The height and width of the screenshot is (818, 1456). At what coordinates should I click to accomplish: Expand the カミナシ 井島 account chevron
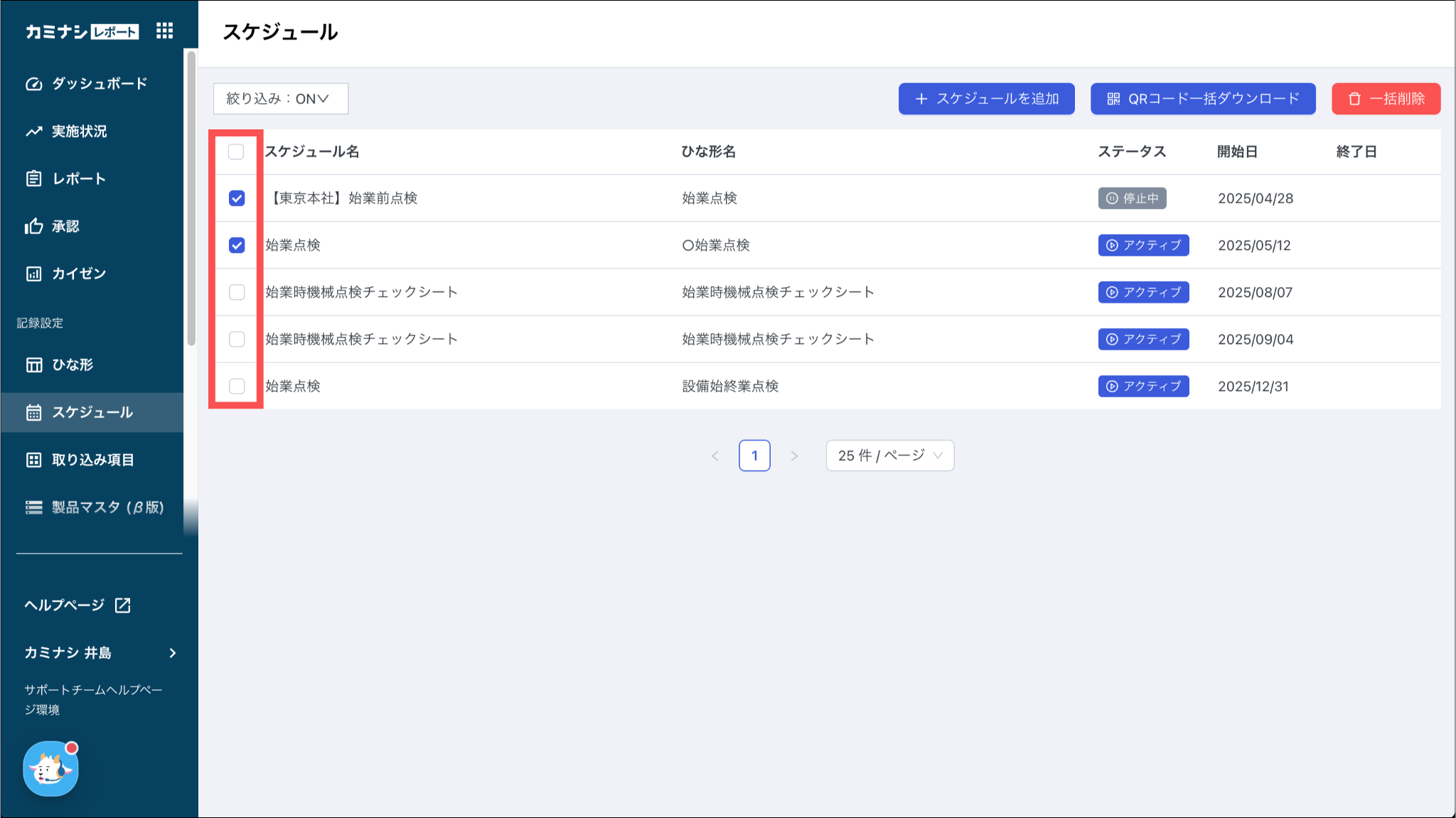pos(172,652)
